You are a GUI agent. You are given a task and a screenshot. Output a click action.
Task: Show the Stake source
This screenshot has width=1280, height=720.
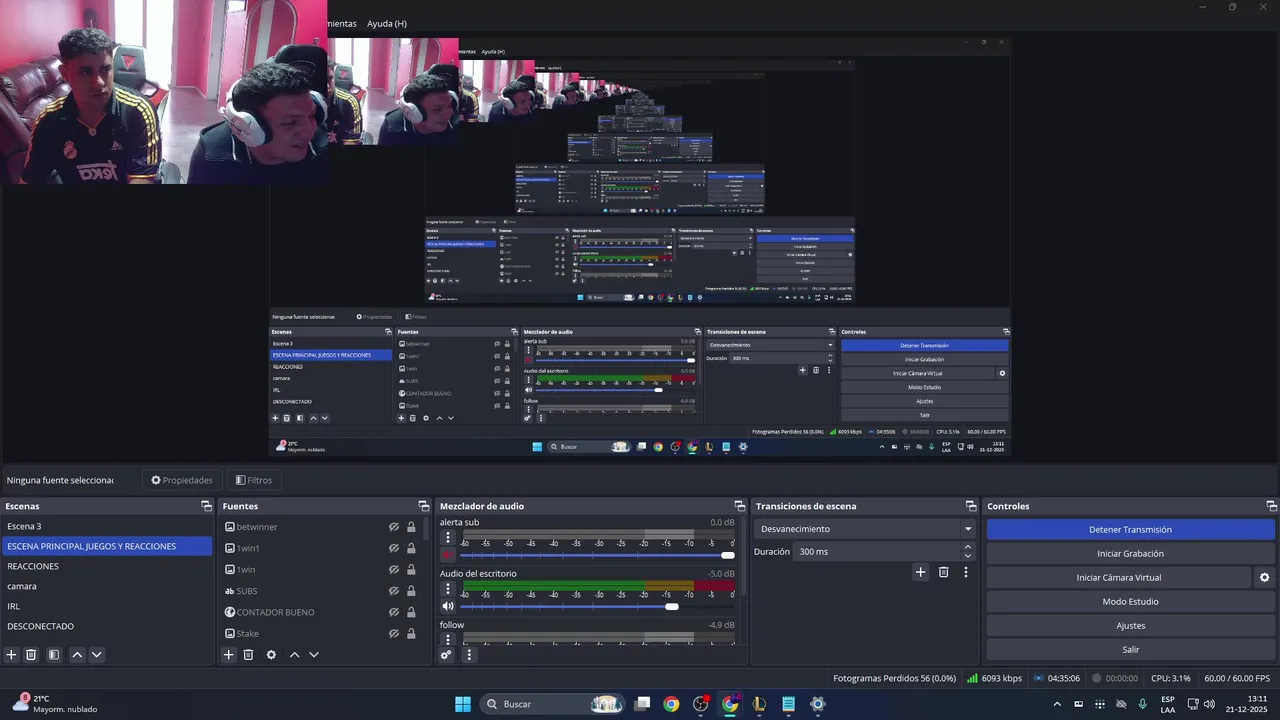(x=394, y=633)
